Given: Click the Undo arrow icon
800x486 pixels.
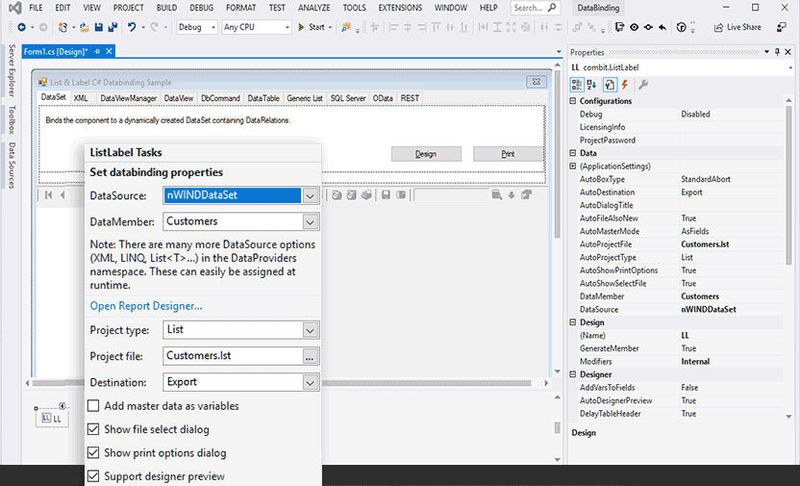Looking at the screenshot, I should click(x=132, y=27).
